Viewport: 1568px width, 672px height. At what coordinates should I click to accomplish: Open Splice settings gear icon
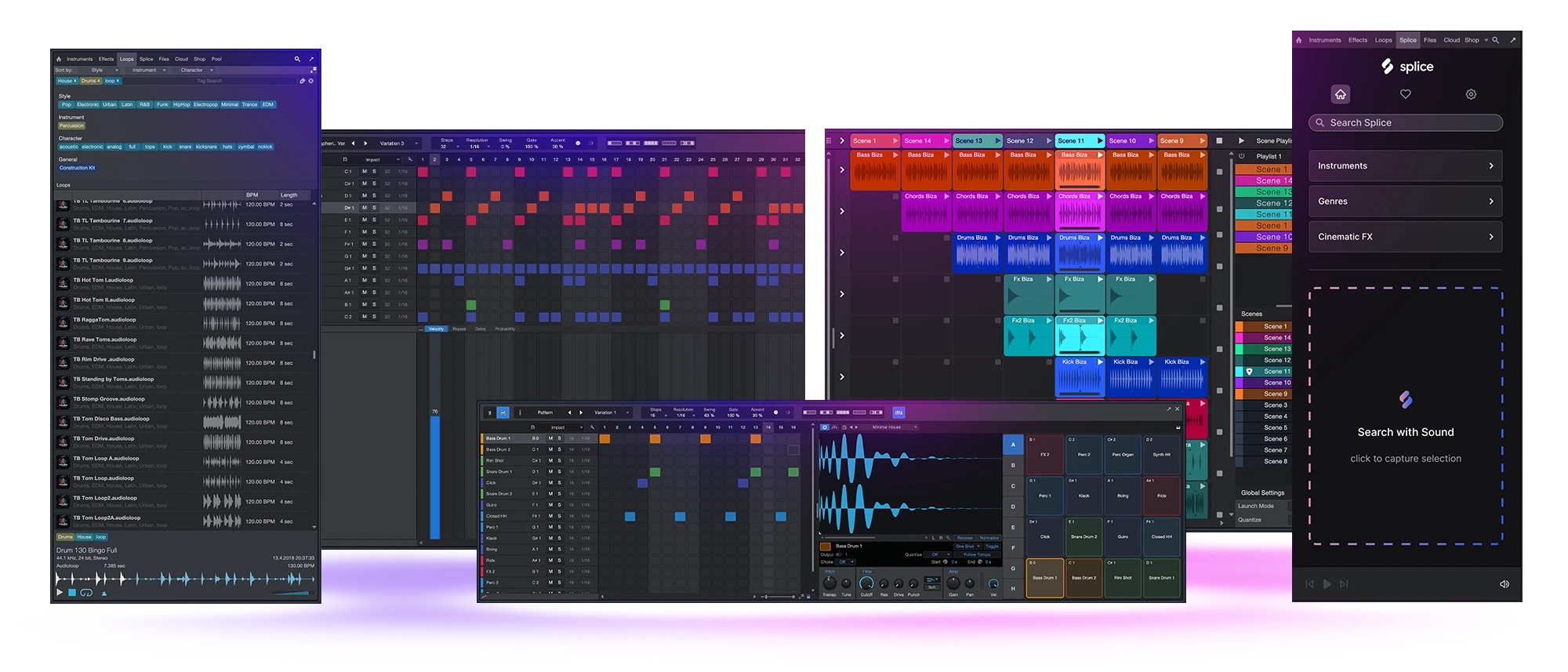[x=1471, y=94]
